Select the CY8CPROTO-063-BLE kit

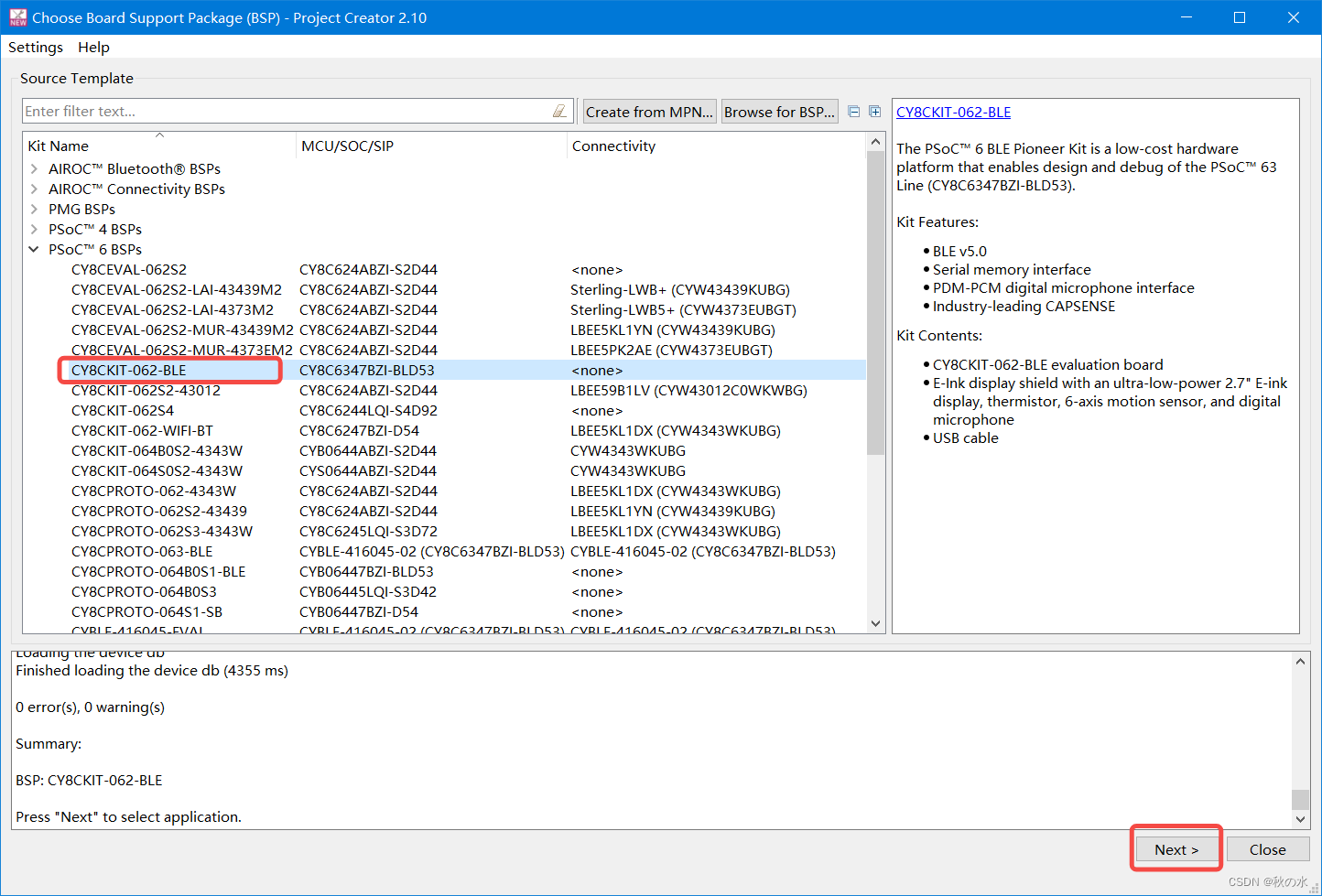[142, 551]
